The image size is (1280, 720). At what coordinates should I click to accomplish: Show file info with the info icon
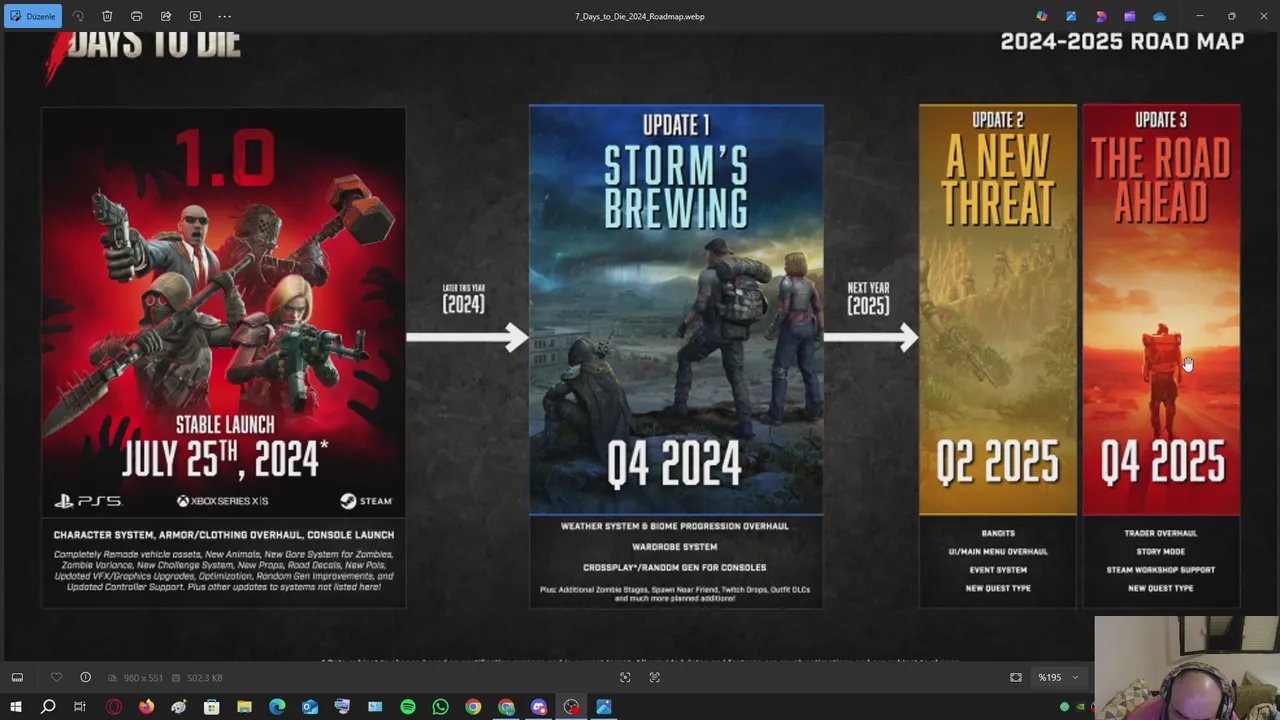[x=85, y=677]
